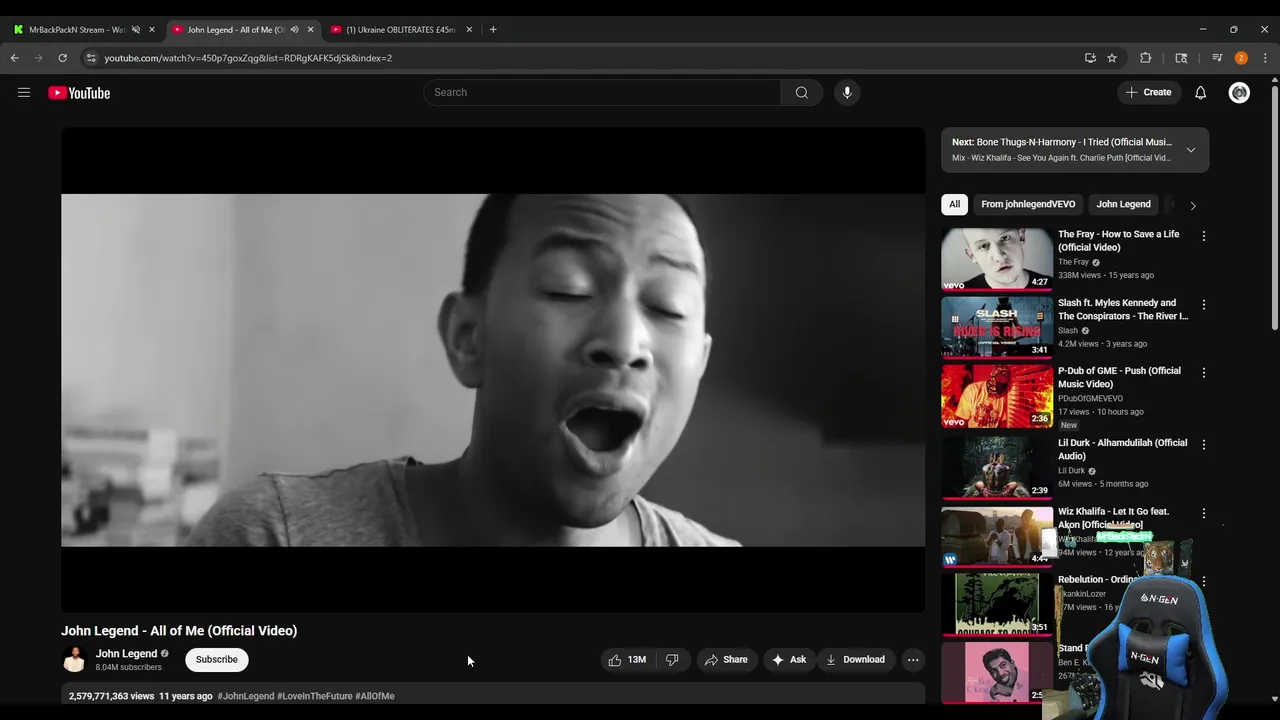Open more actions menu under video

(912, 660)
